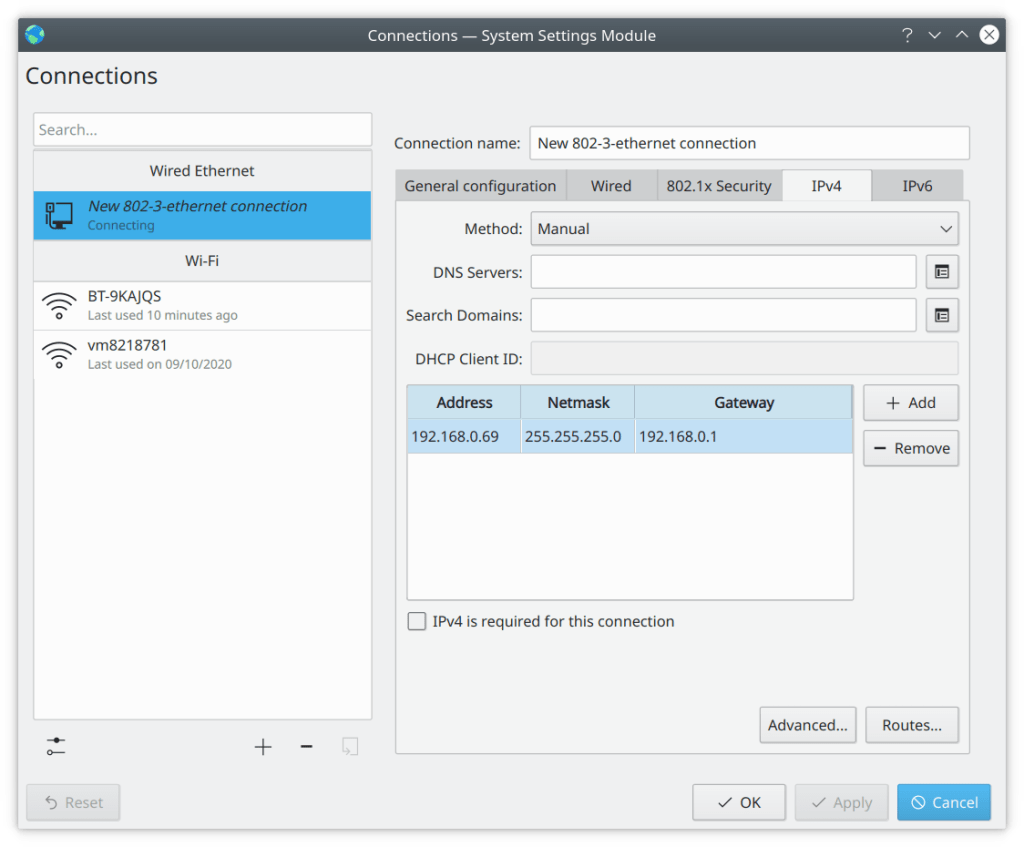This screenshot has height=847, width=1024.
Task: Click the export connection icon
Action: pyautogui.click(x=349, y=747)
